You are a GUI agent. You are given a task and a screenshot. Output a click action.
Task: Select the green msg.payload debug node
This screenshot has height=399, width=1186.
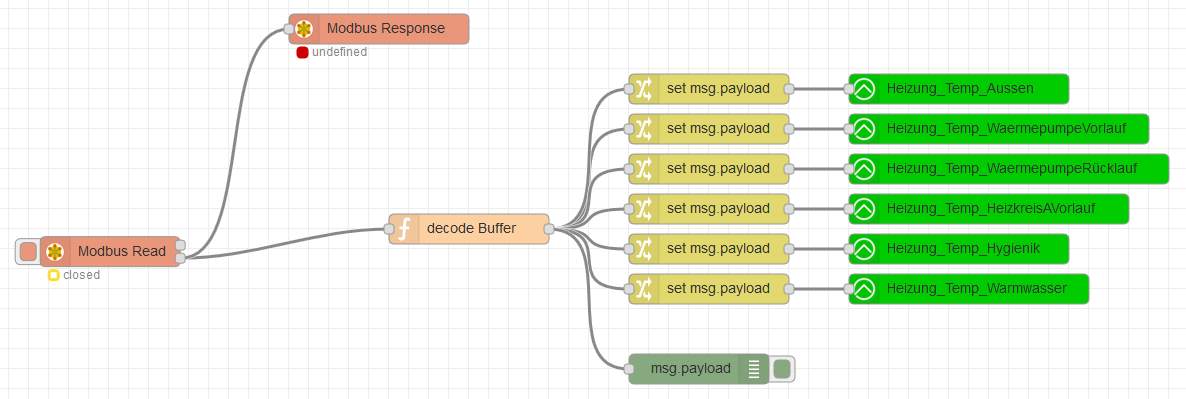[x=699, y=369]
